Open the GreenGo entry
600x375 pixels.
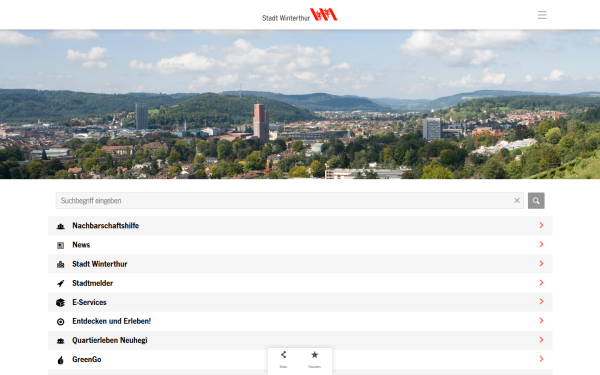pyautogui.click(x=300, y=360)
